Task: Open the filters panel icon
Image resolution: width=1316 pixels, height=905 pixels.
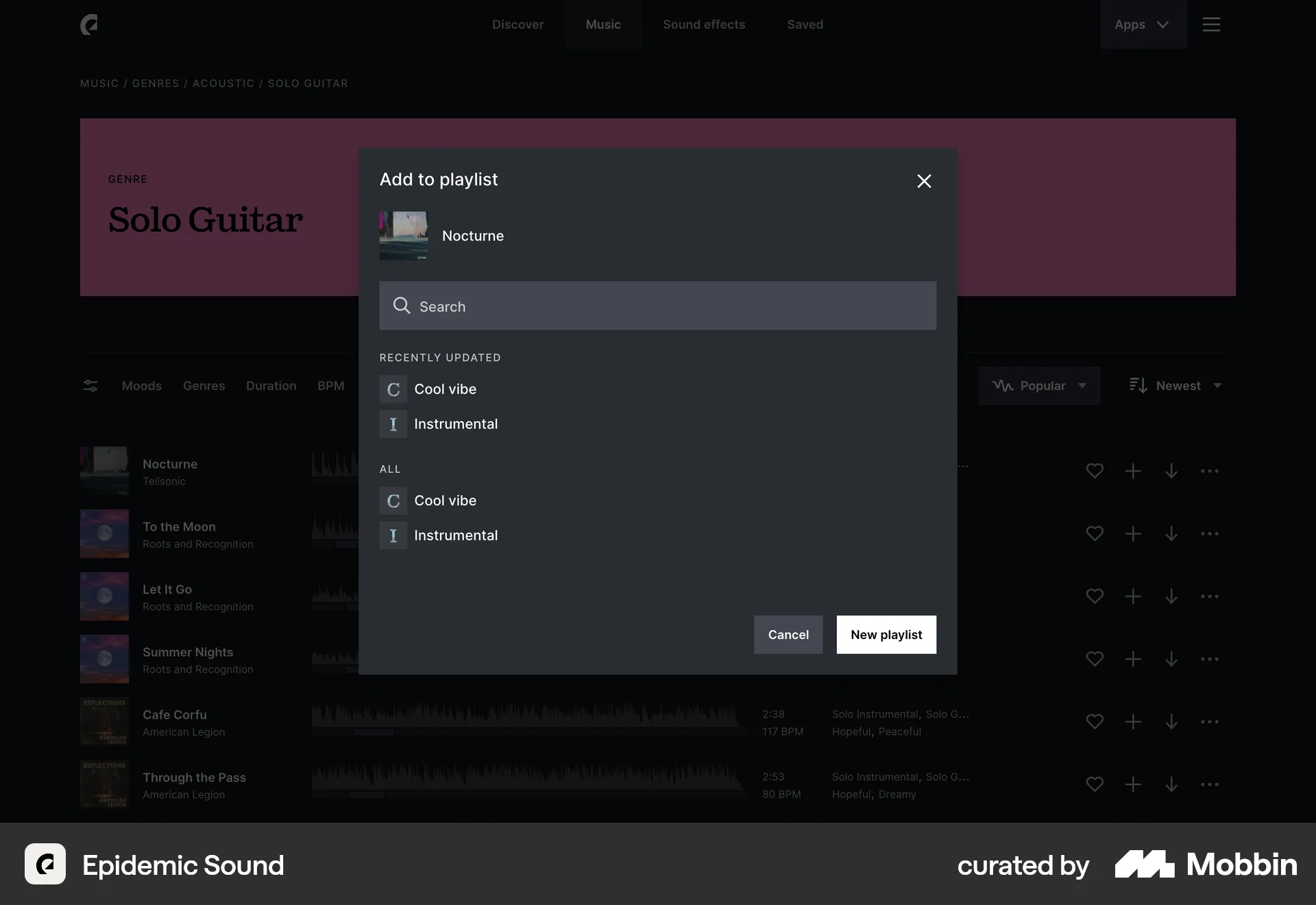Action: (x=90, y=385)
